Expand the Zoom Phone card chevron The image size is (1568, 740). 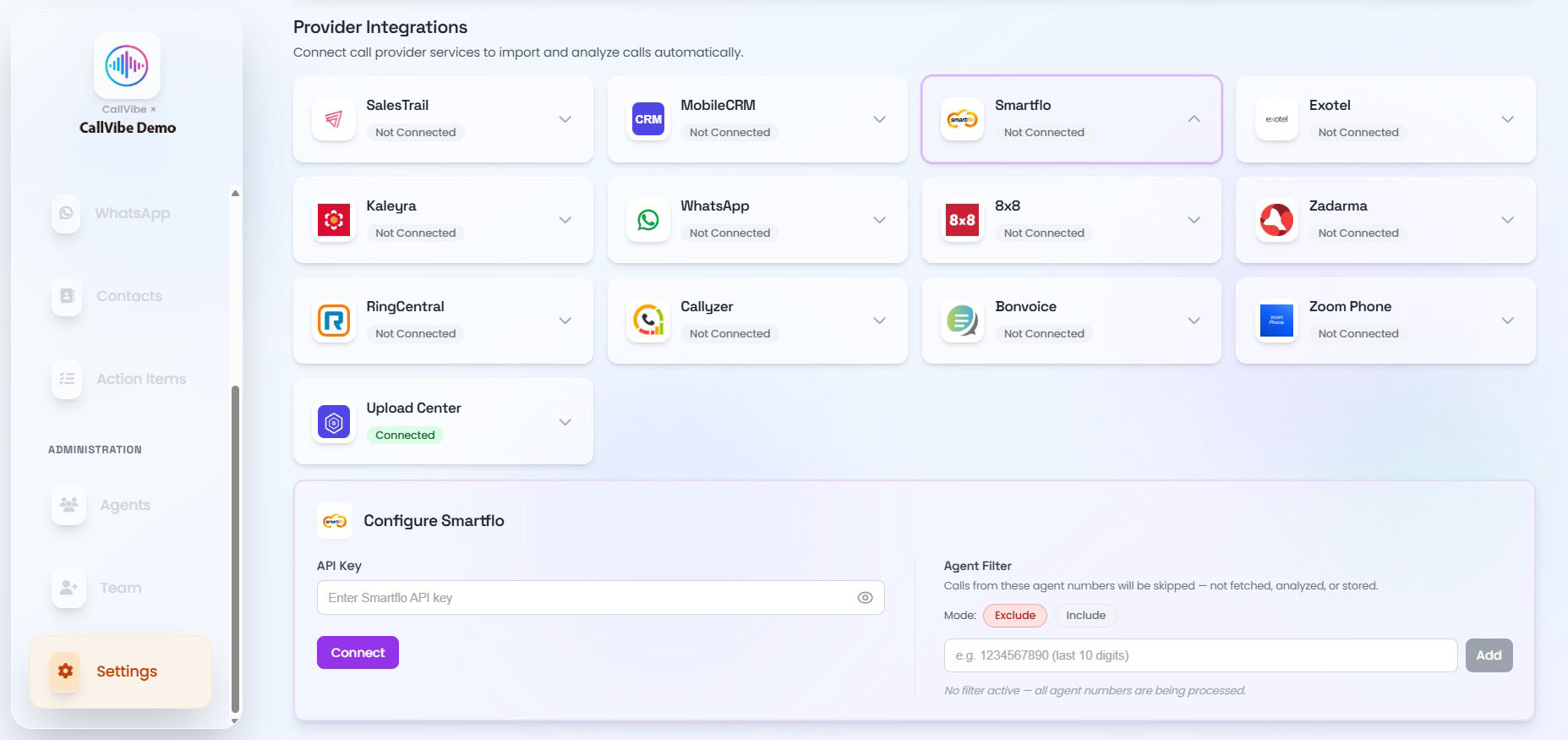[x=1508, y=321]
